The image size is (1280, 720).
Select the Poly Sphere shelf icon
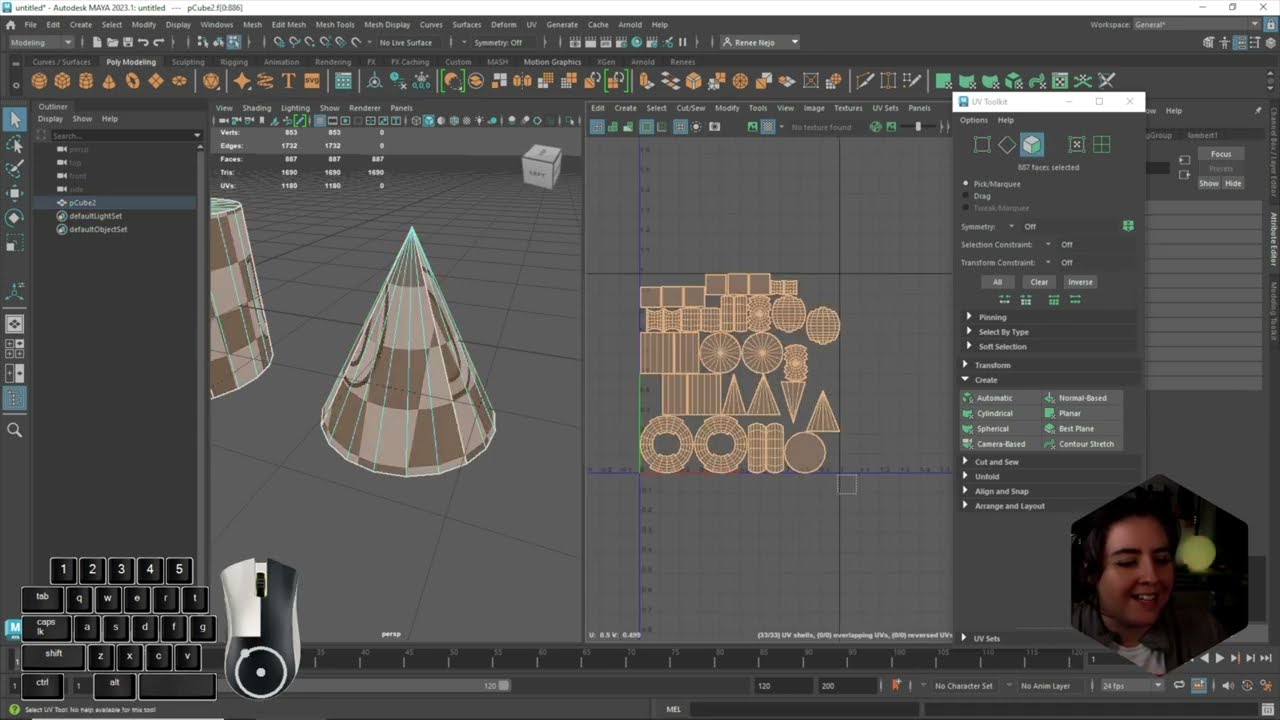click(x=39, y=81)
